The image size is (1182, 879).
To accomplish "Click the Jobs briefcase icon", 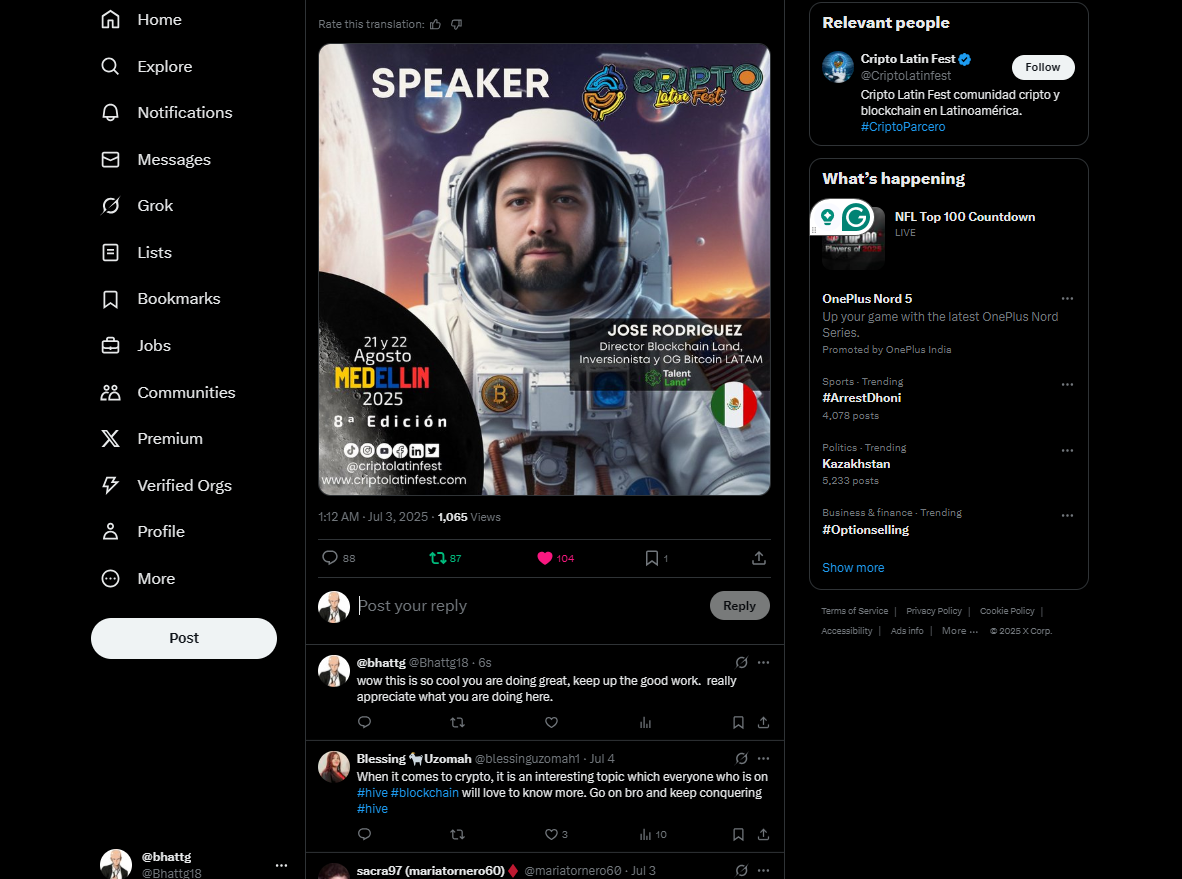I will coord(110,346).
